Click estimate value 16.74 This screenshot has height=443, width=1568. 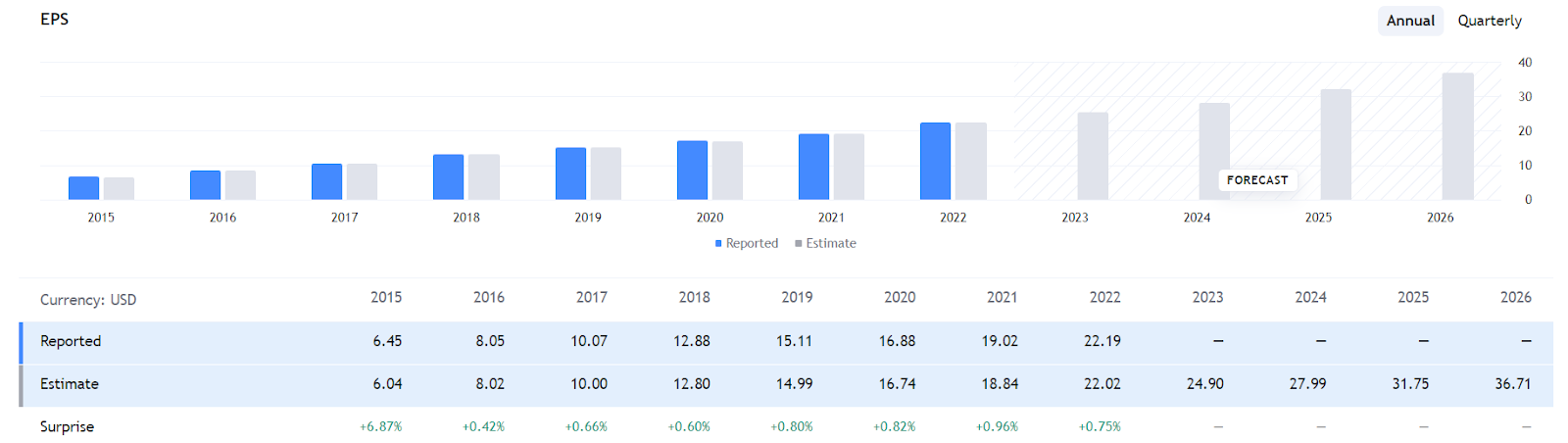click(897, 384)
